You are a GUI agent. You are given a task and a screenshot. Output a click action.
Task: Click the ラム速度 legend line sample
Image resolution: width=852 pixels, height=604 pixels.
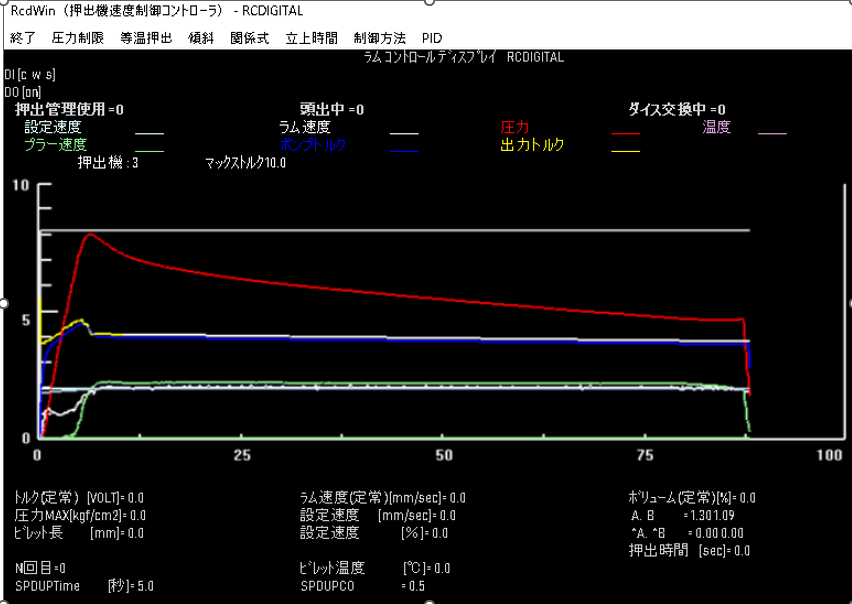[404, 132]
